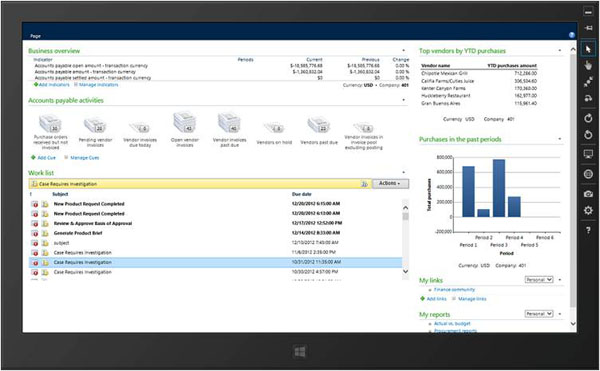Open the Vendor invoices due today cue

(140, 135)
